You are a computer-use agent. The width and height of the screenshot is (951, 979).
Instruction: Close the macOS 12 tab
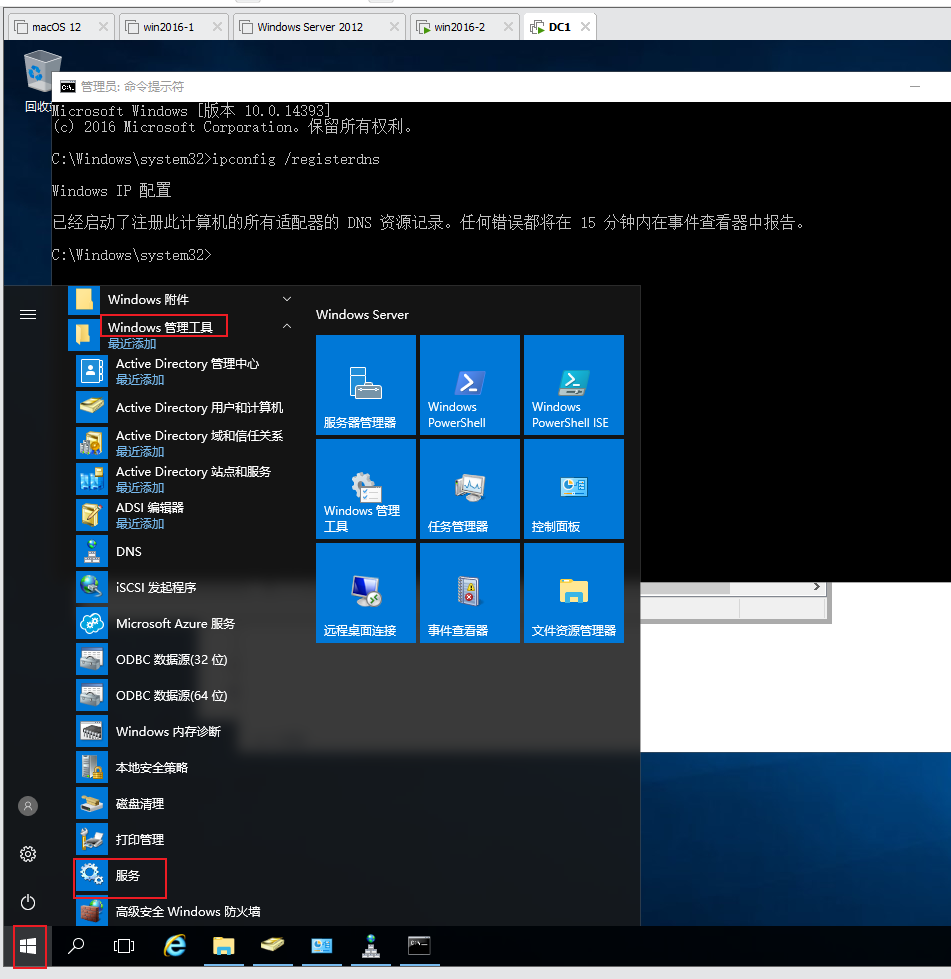(104, 26)
